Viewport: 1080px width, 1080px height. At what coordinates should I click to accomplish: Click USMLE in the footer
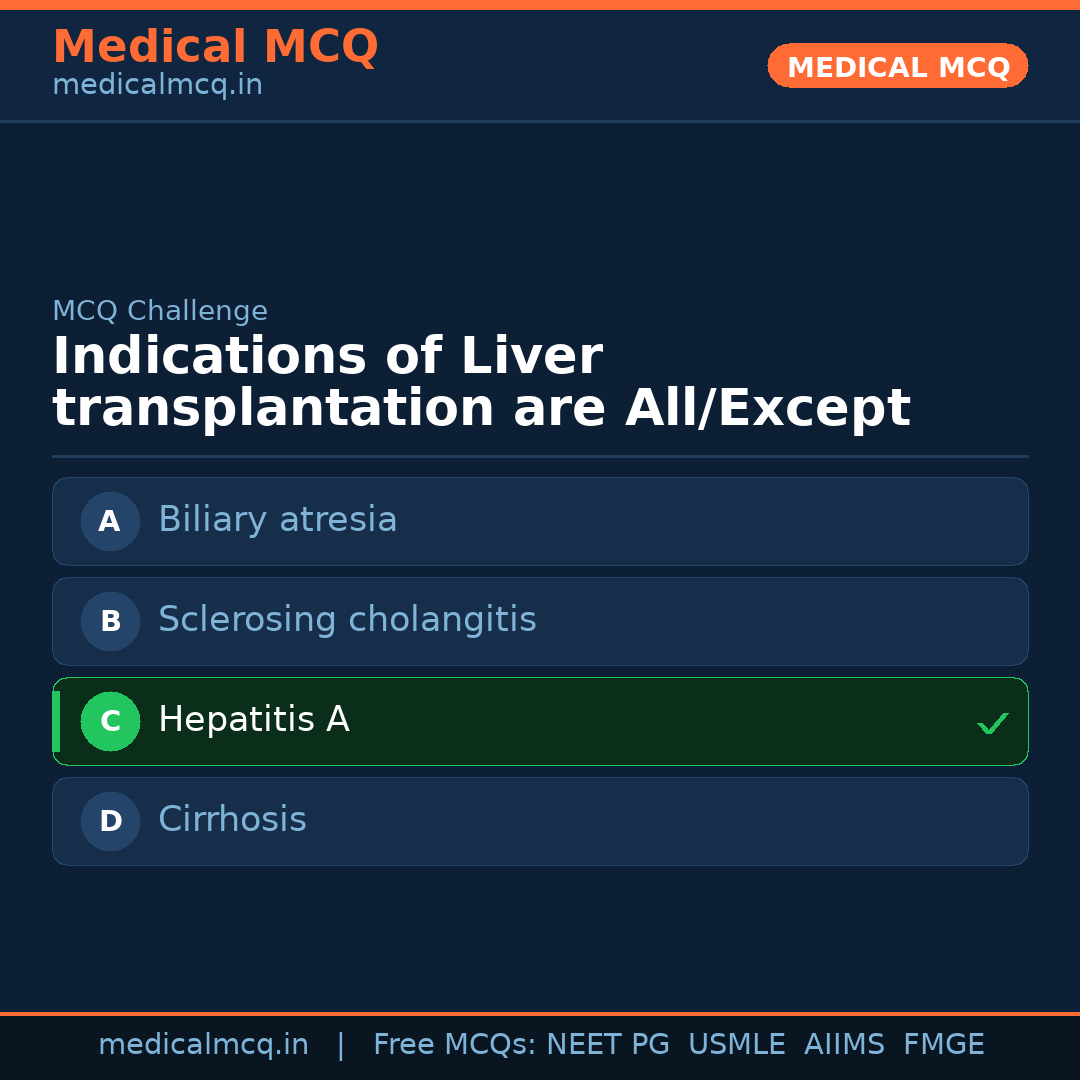736,1045
